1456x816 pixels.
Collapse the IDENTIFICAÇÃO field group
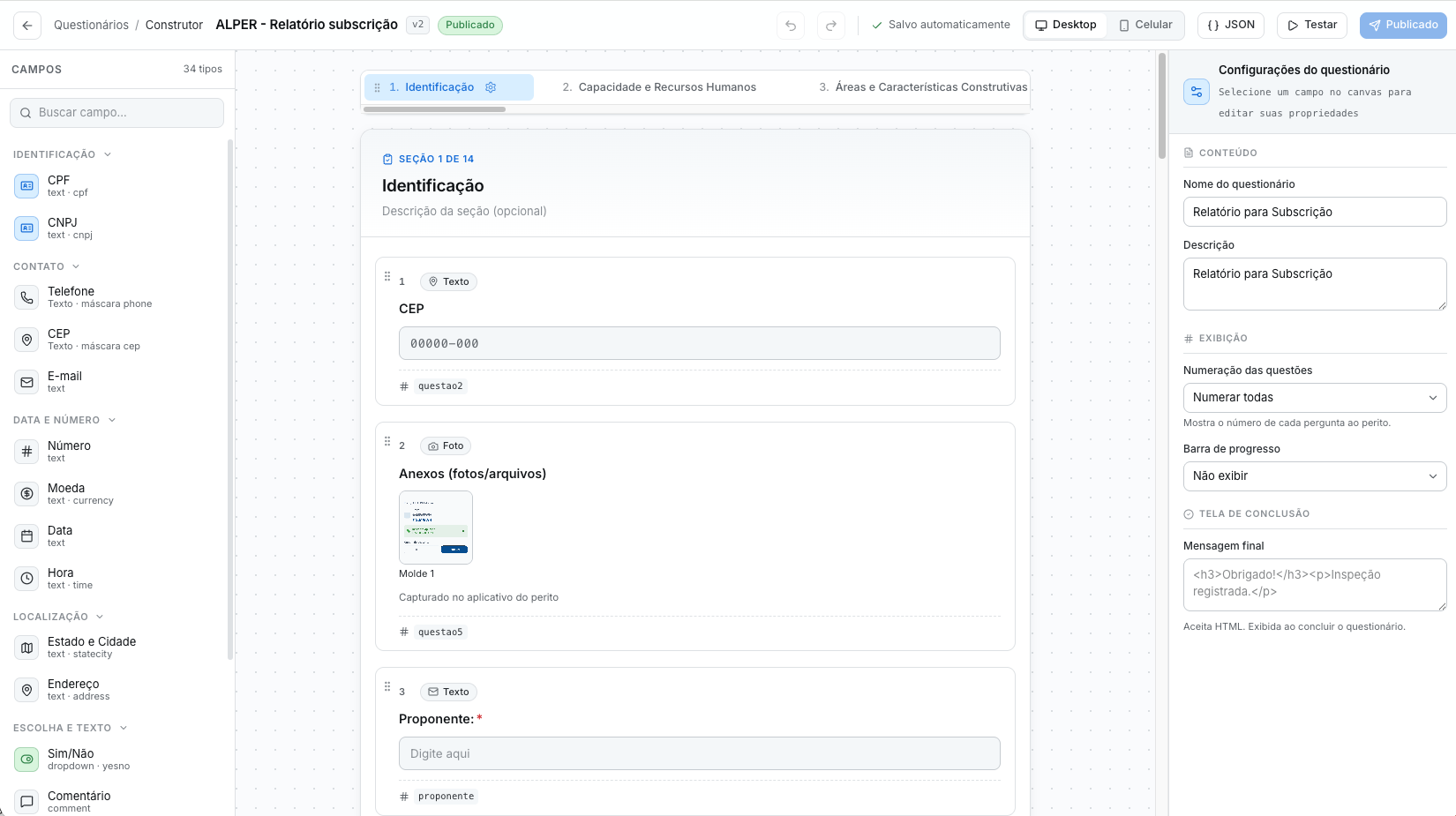63,154
